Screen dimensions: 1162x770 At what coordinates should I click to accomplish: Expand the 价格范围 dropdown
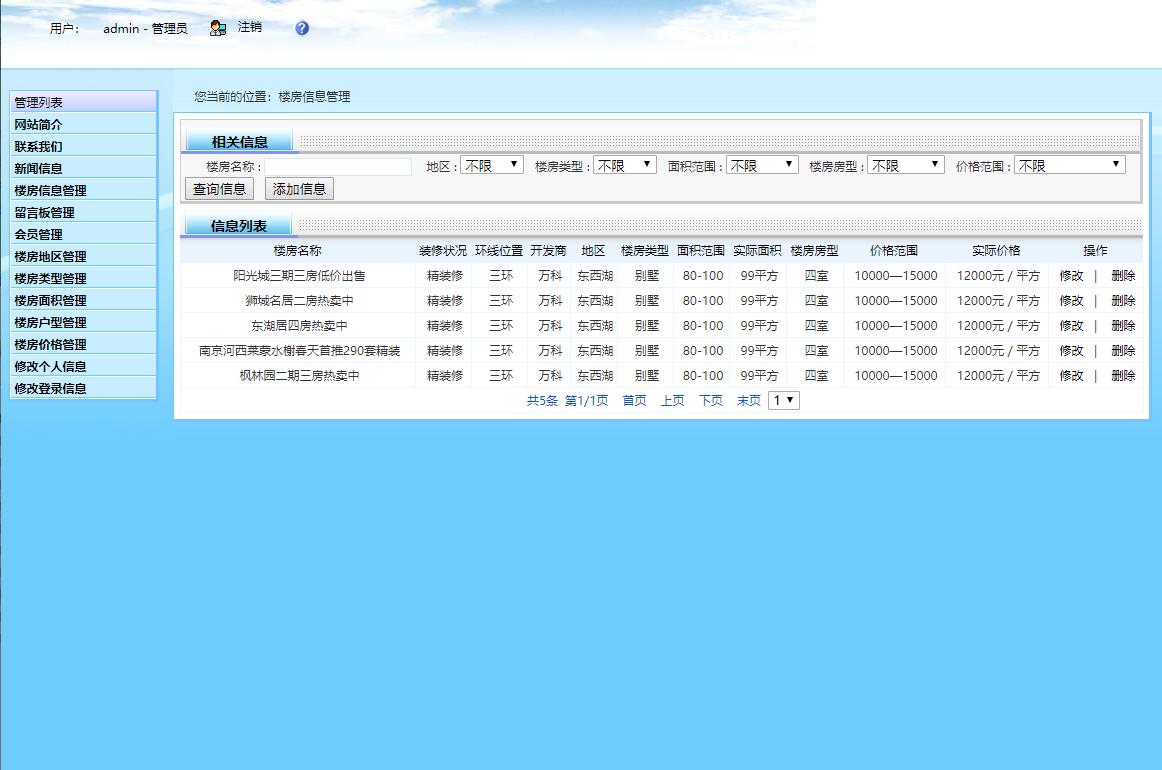(x=1069, y=164)
